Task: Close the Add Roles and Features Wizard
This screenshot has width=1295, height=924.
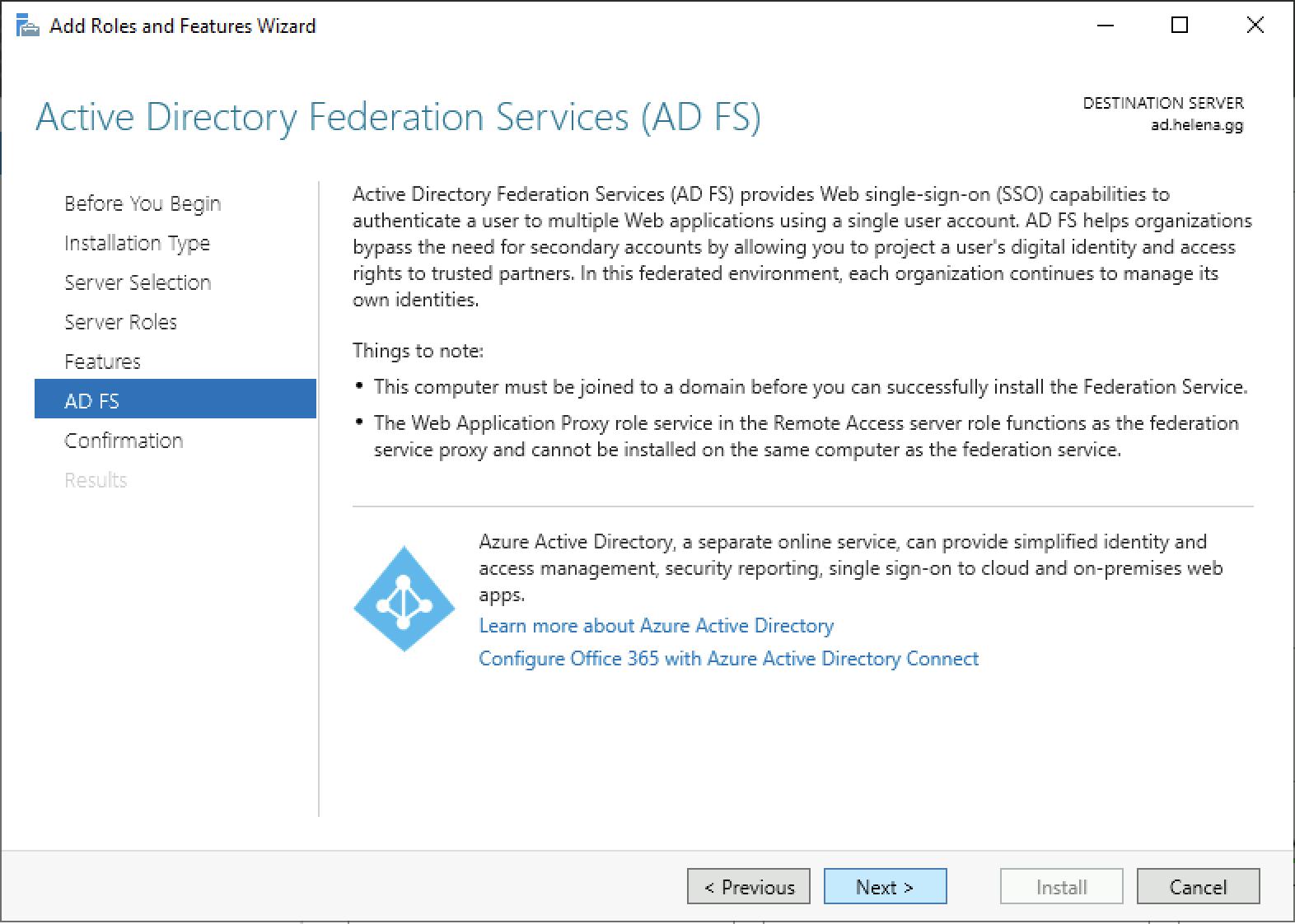Action: (x=1255, y=26)
